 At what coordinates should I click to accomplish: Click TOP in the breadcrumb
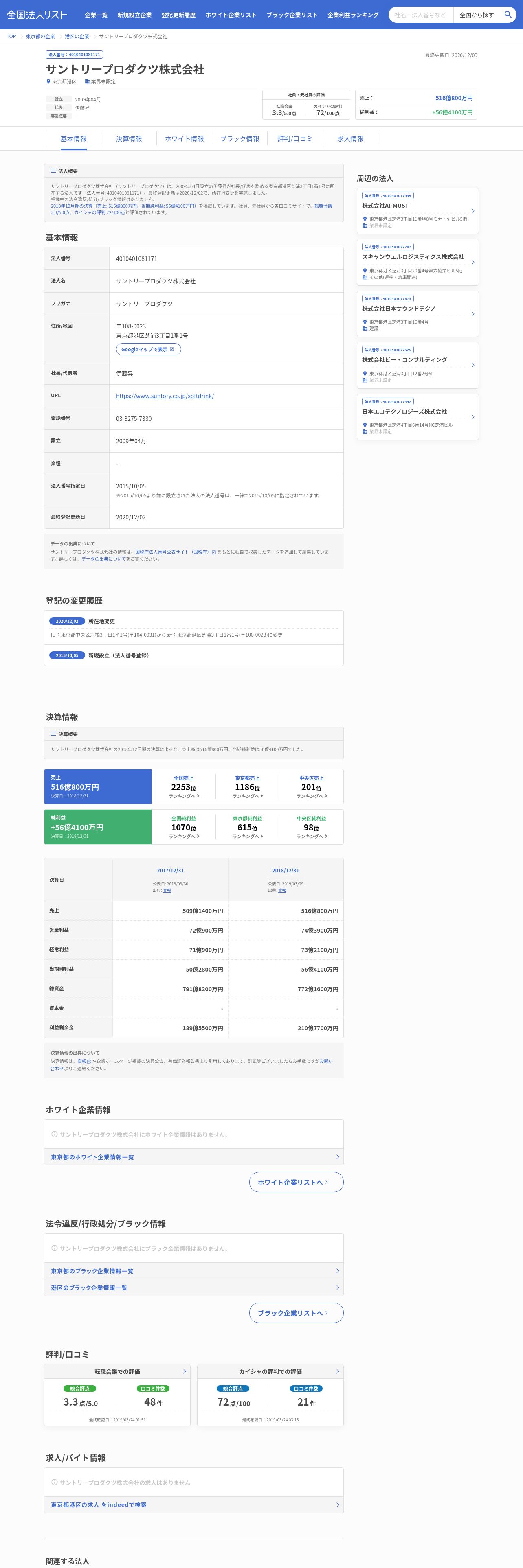(11, 37)
